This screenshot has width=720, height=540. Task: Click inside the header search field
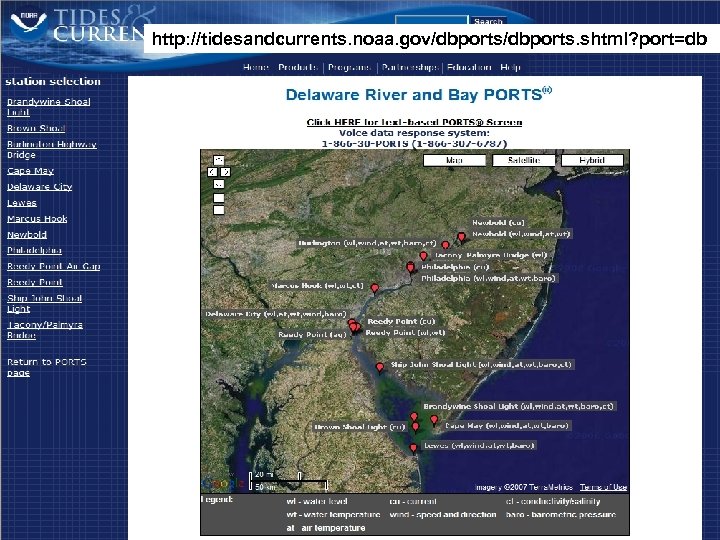coord(431,20)
